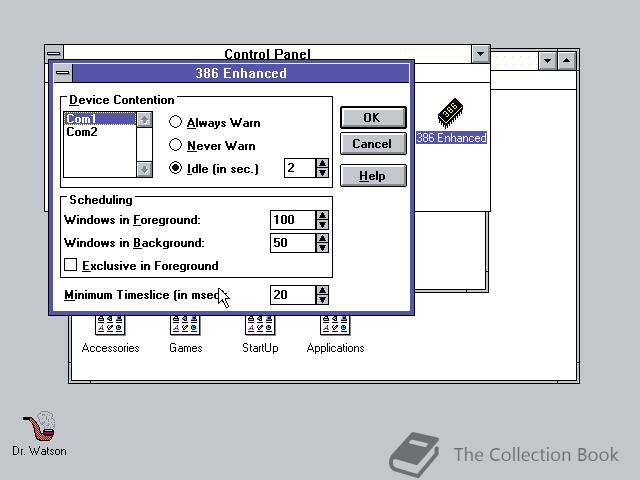Decrease Windows in Foreground priority
This screenshot has width=640, height=480.
tap(322, 224)
